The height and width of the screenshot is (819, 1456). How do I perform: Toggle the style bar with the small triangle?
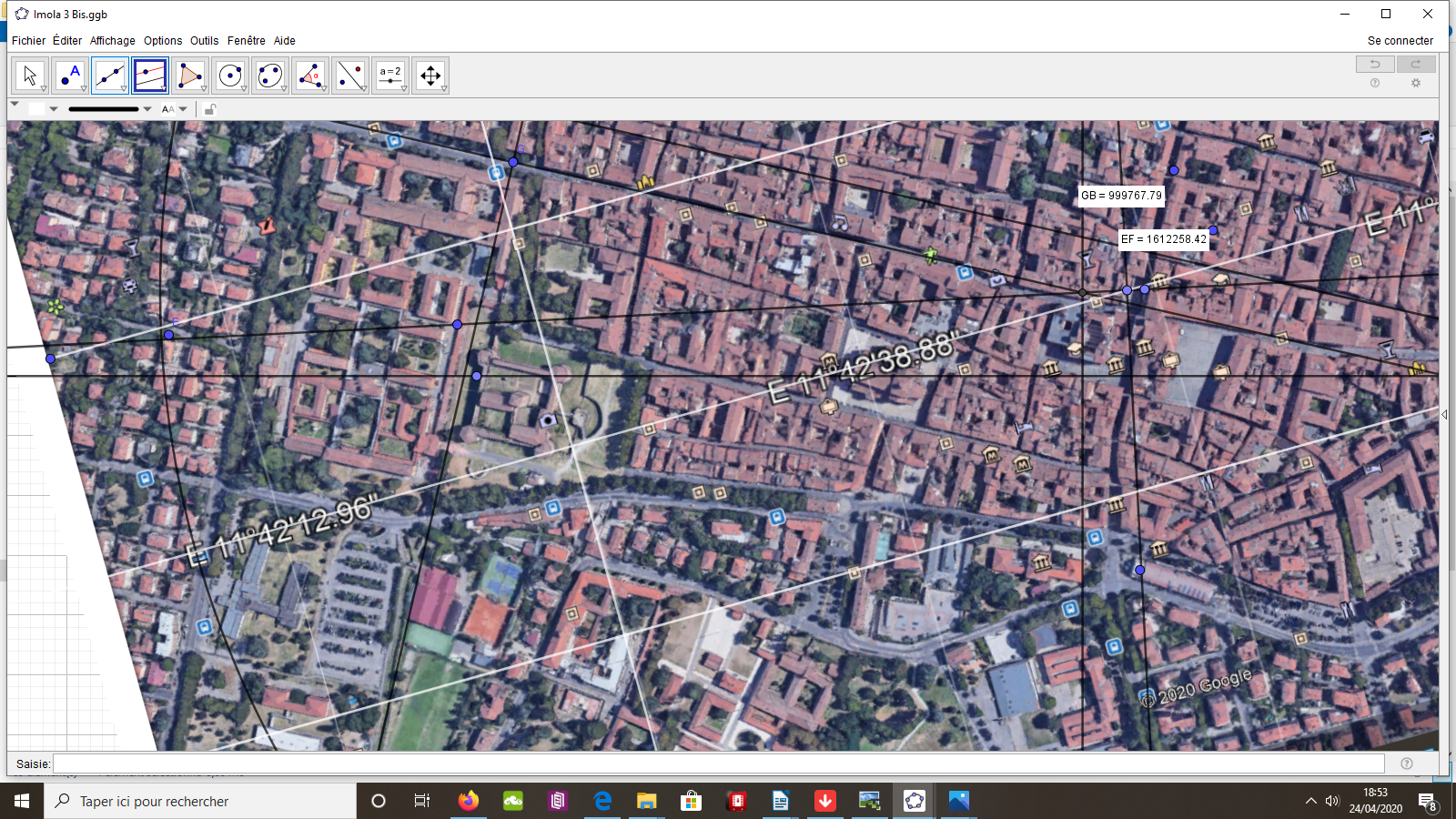point(15,105)
